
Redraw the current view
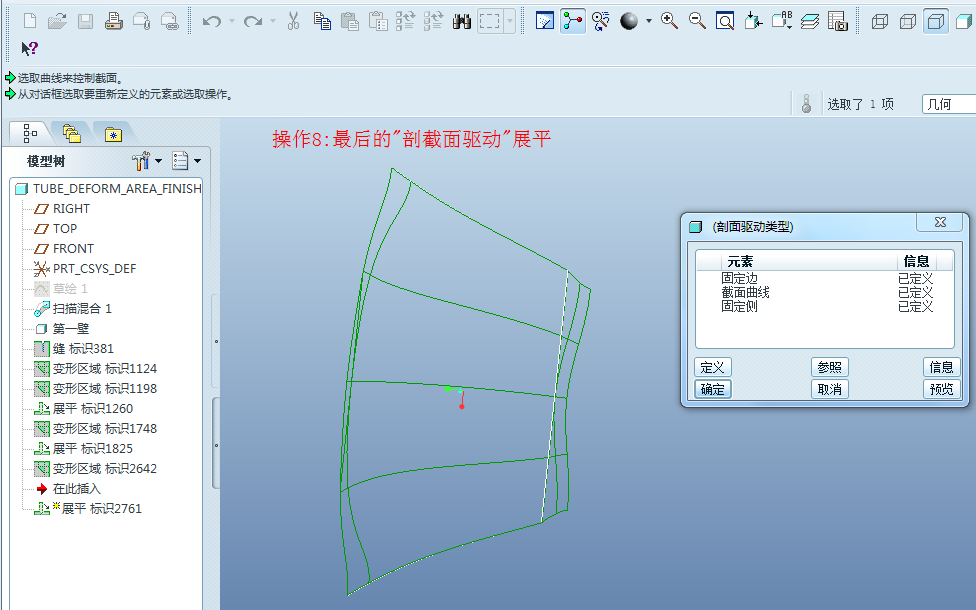pyautogui.click(x=545, y=21)
